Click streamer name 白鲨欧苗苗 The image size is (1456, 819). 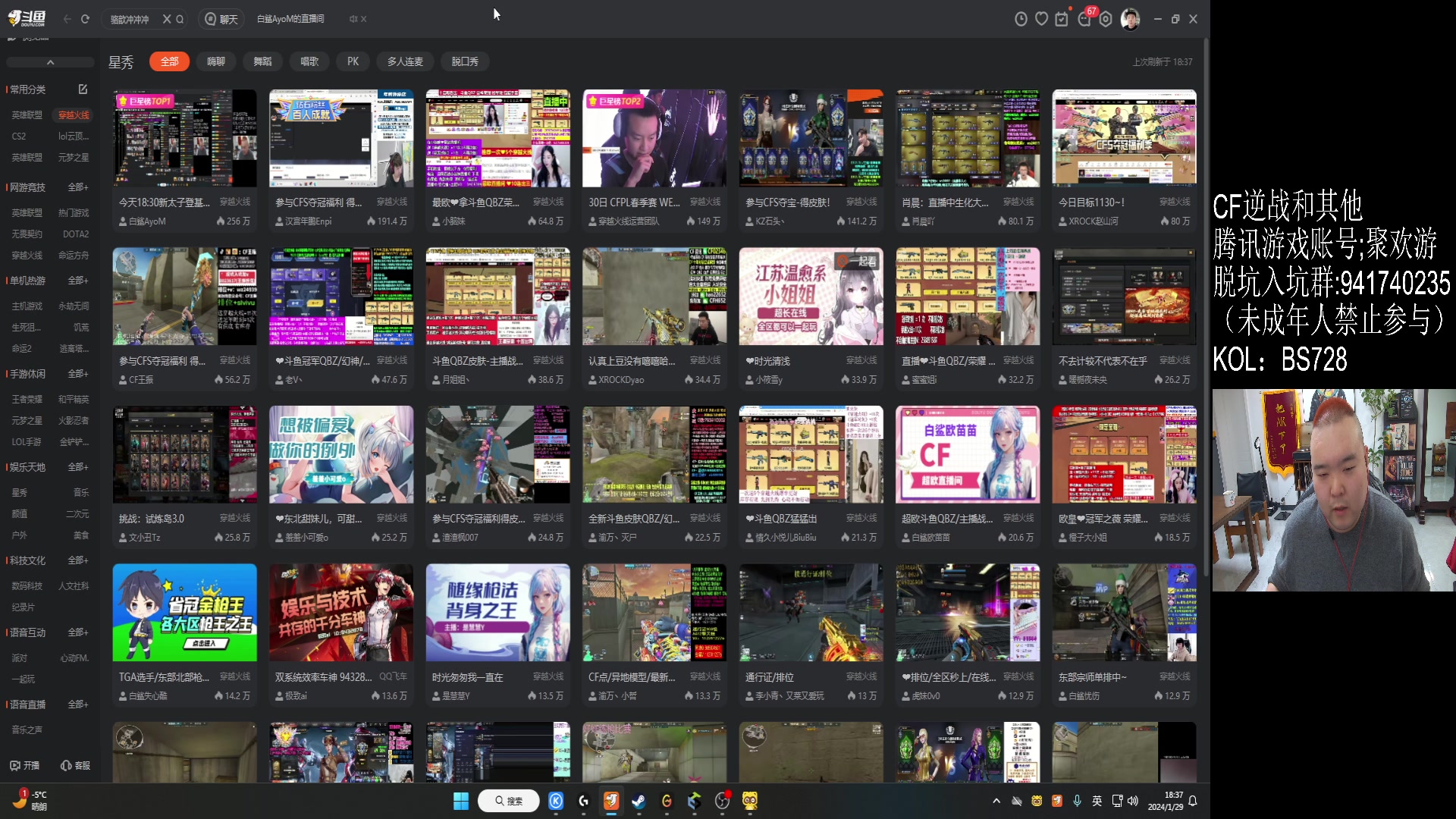point(930,538)
